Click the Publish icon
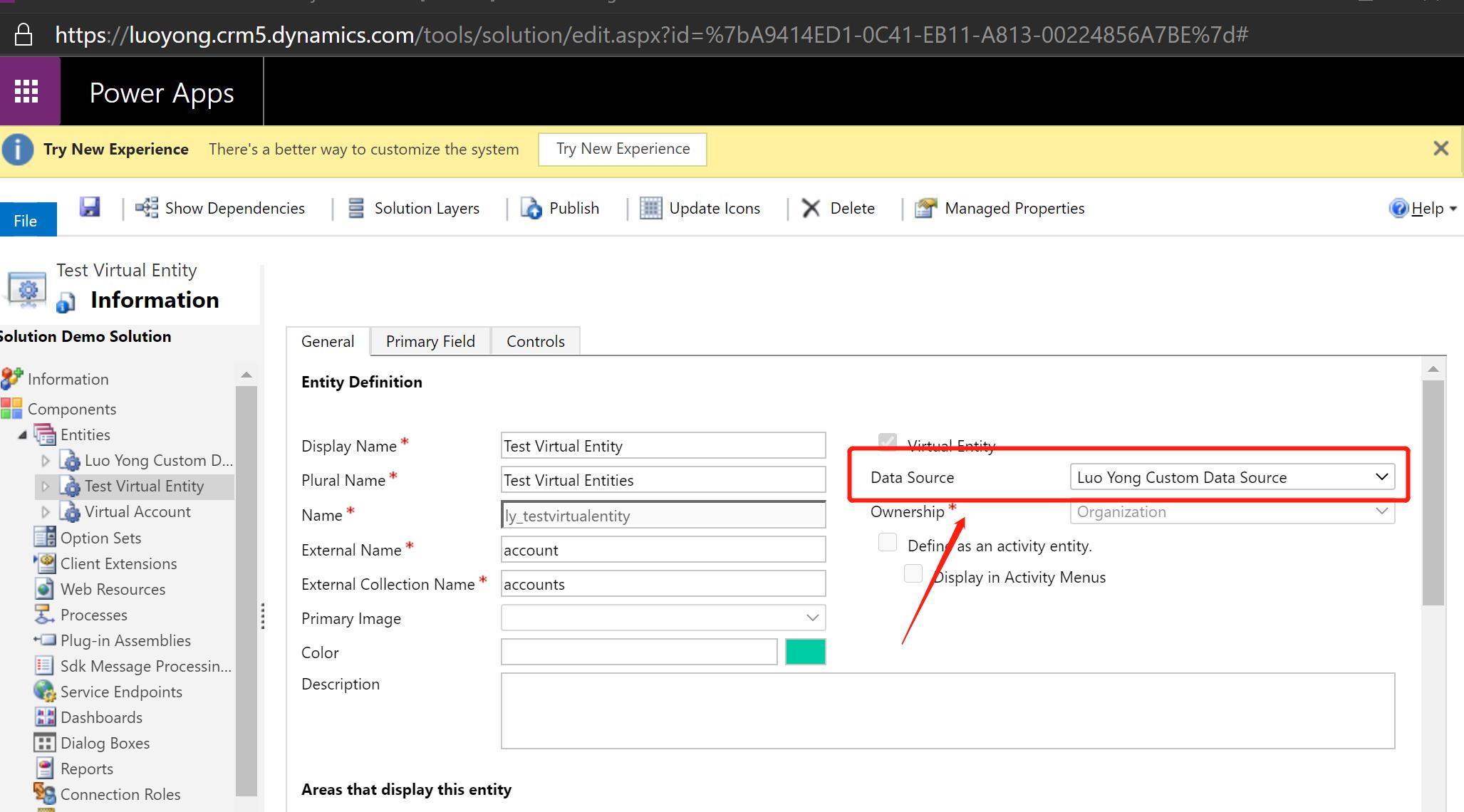 [x=531, y=208]
